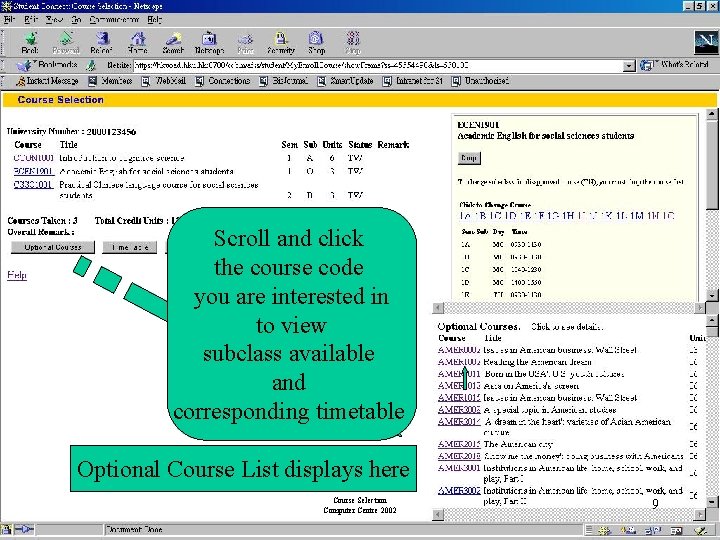Open What's Related dropdown
The height and width of the screenshot is (540, 720).
click(x=675, y=66)
